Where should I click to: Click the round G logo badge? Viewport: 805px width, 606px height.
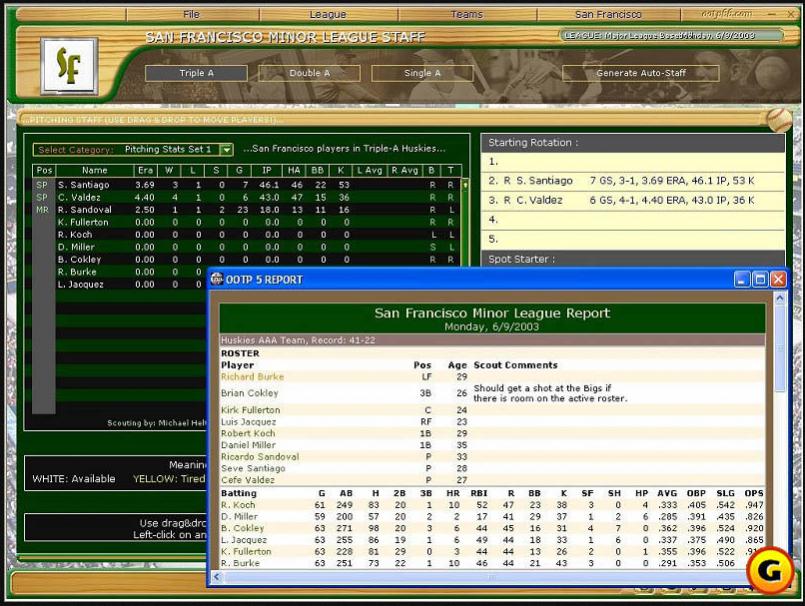(x=770, y=570)
